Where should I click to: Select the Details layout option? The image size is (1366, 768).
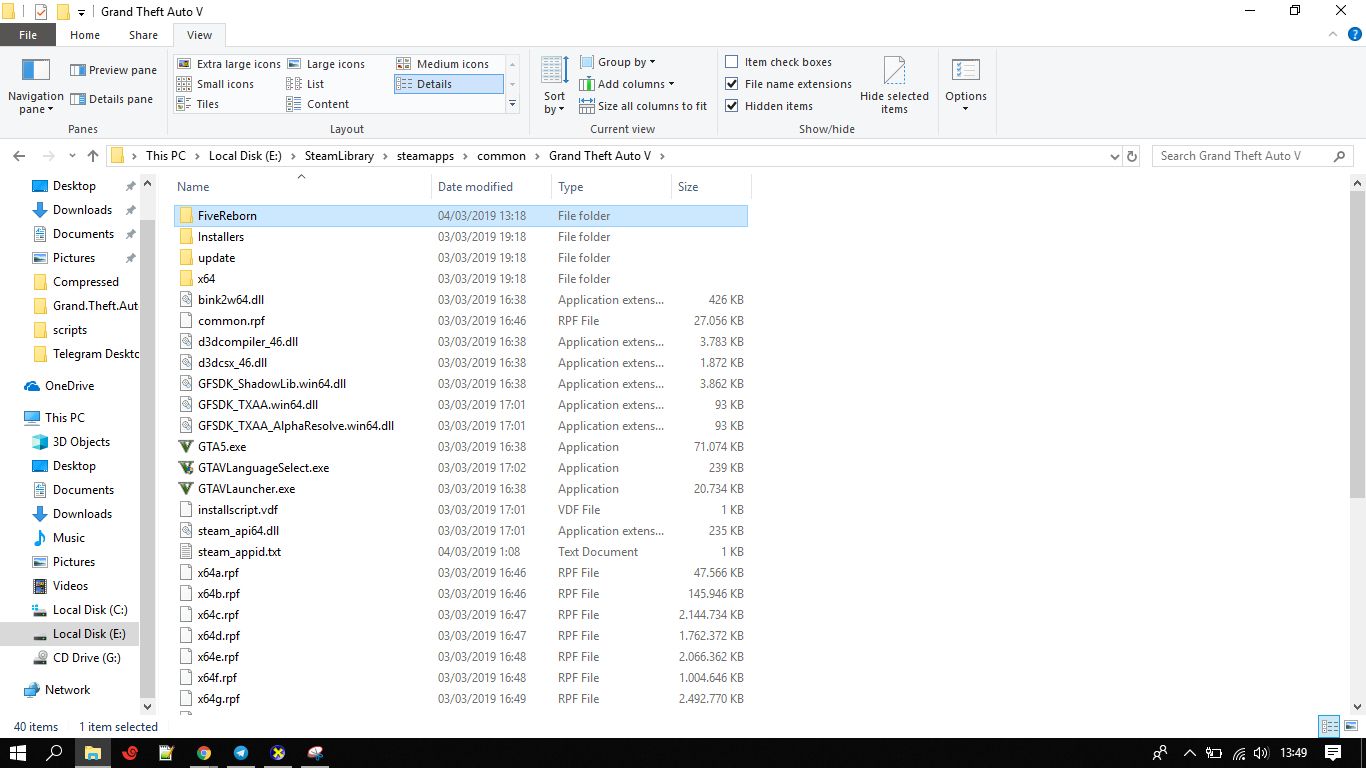(448, 84)
